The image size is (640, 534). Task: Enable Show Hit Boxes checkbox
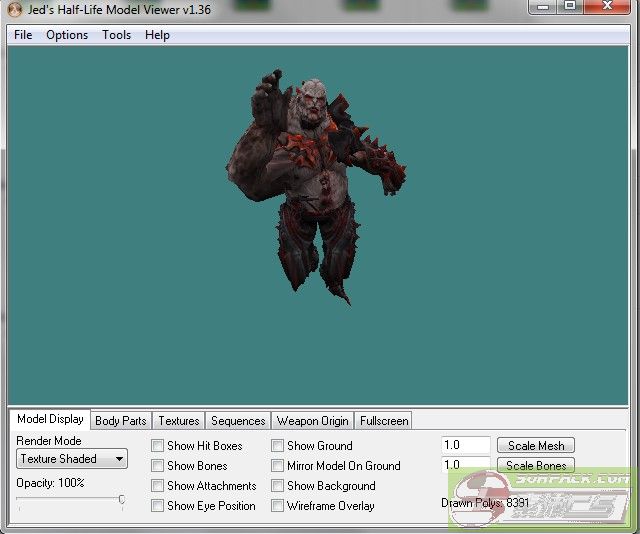click(x=158, y=446)
